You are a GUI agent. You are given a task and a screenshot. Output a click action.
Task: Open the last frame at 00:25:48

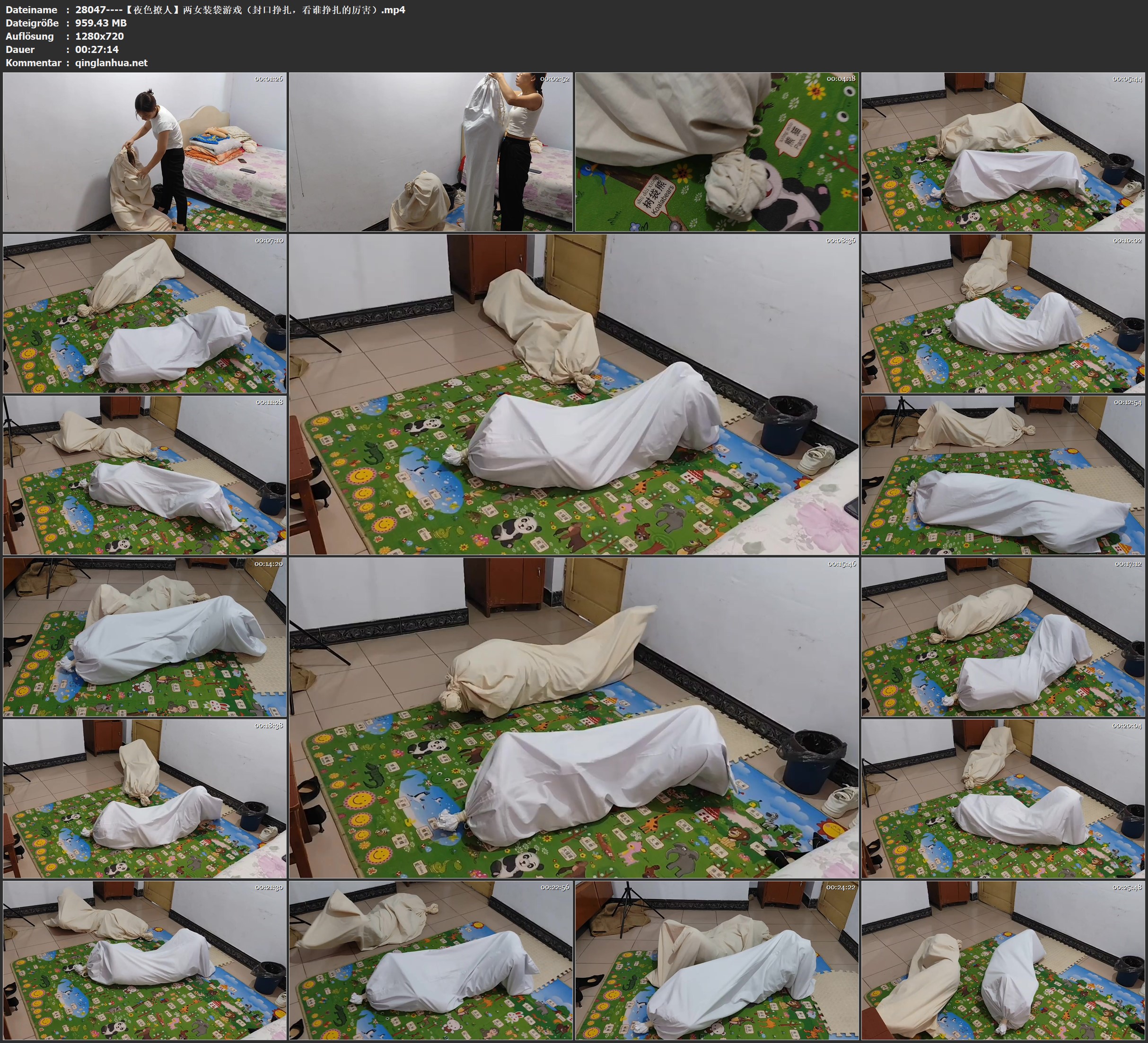[x=1003, y=960]
